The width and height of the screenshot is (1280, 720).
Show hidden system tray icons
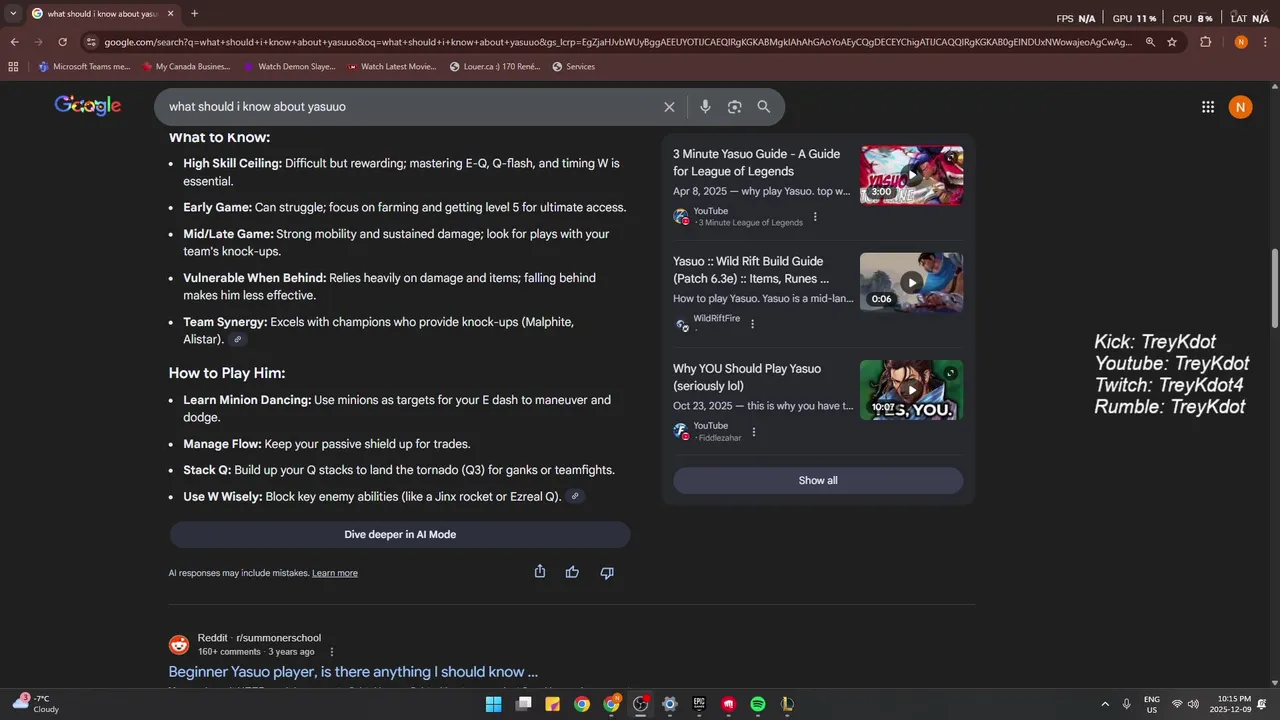click(1105, 704)
